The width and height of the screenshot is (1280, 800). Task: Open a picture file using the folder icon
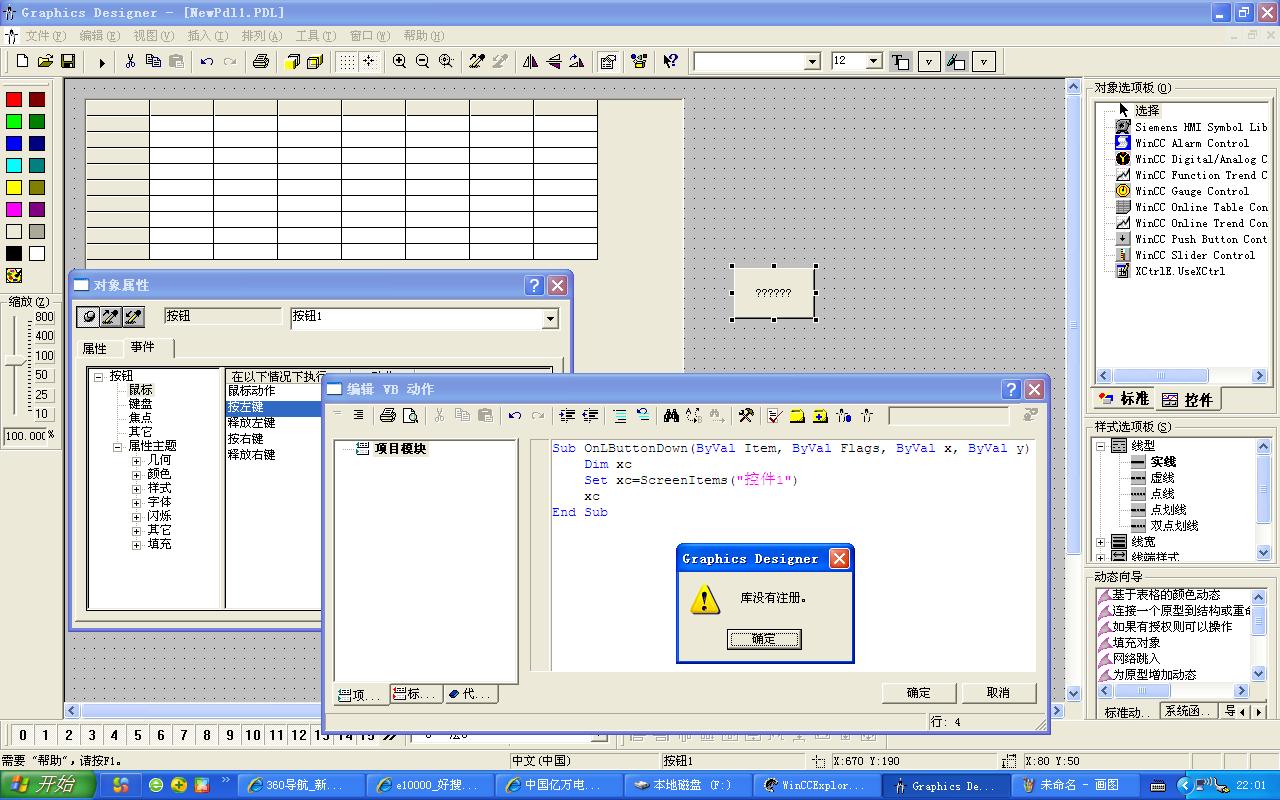pos(45,61)
